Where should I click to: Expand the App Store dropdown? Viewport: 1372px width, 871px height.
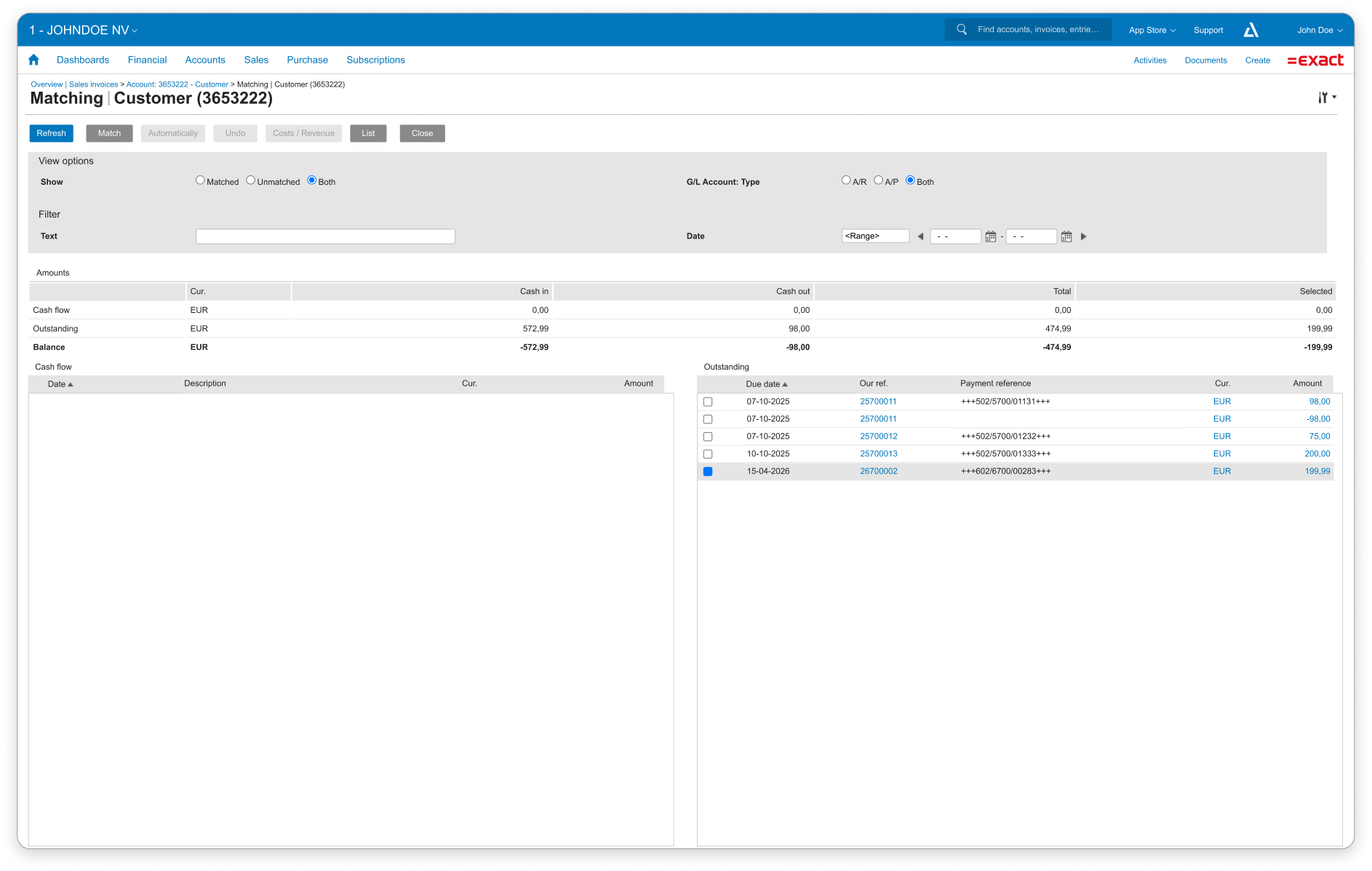[1152, 30]
